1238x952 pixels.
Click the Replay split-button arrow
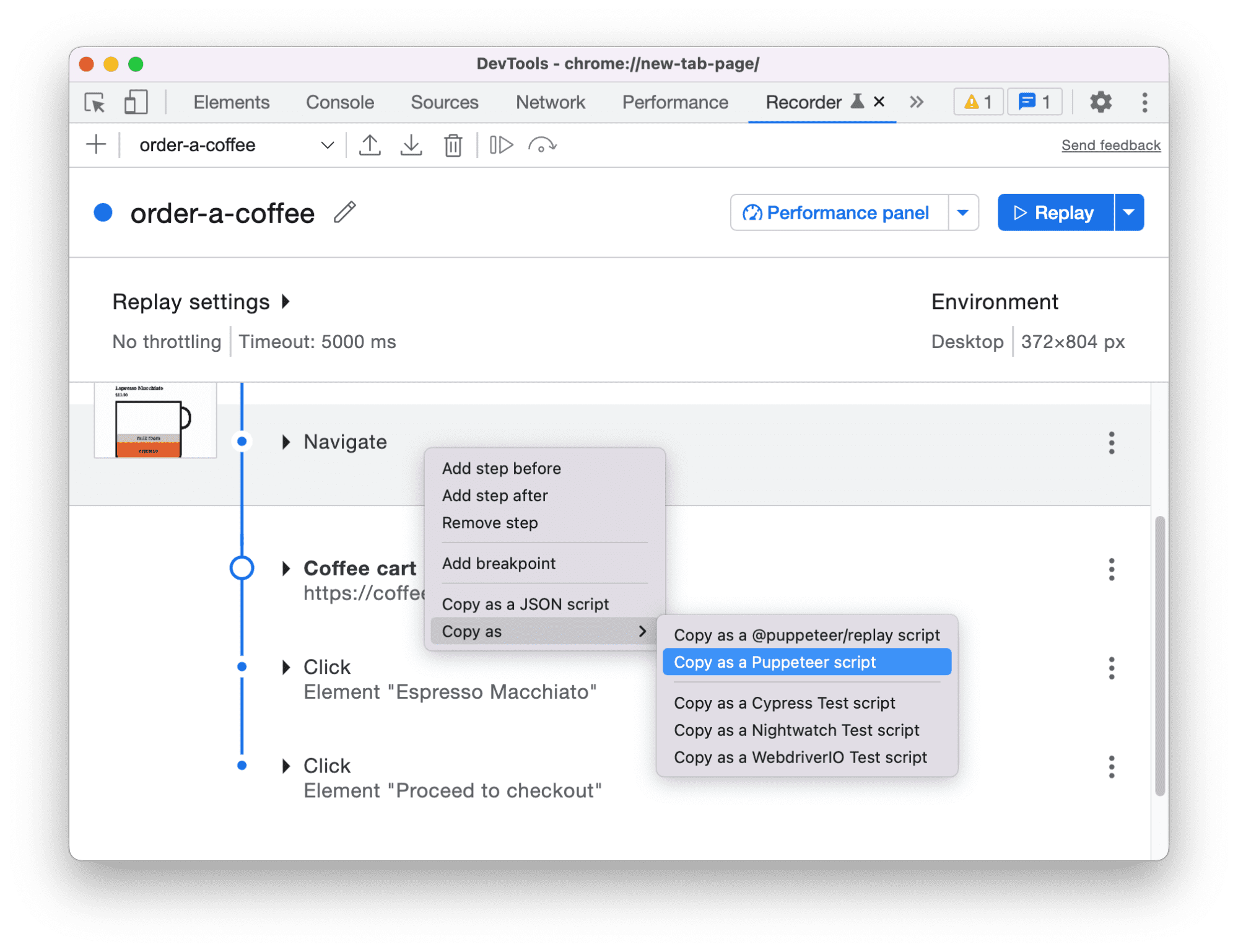pos(1128,212)
